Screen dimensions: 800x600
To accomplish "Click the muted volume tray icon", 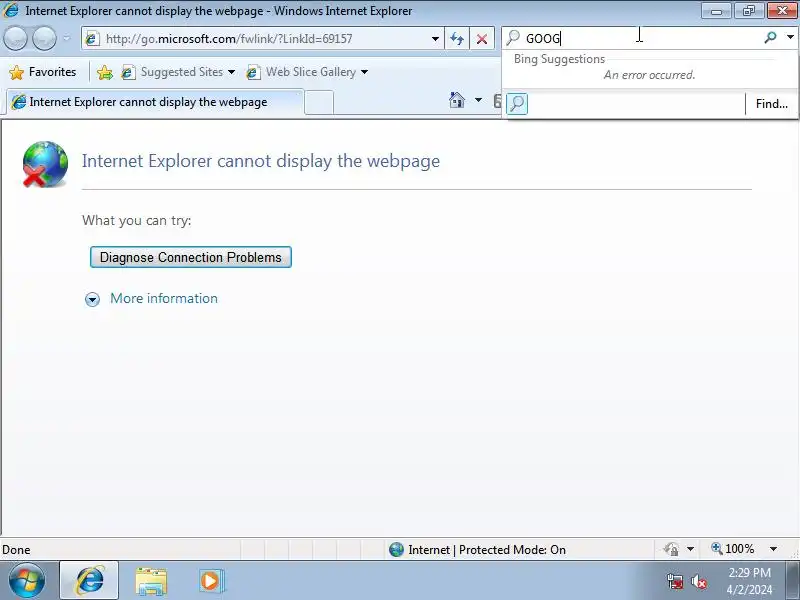I will [x=698, y=581].
